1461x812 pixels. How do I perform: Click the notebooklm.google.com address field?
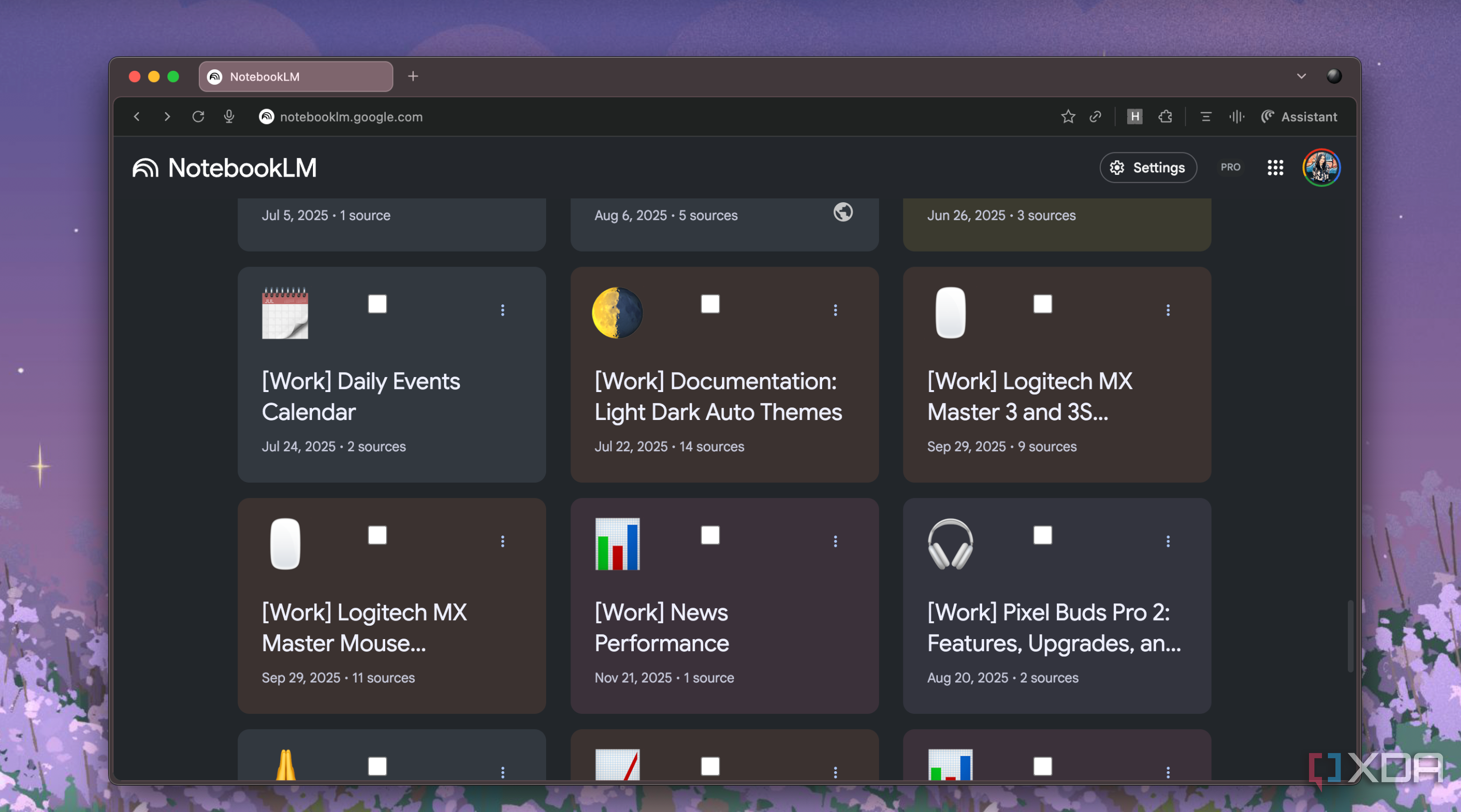pos(351,117)
